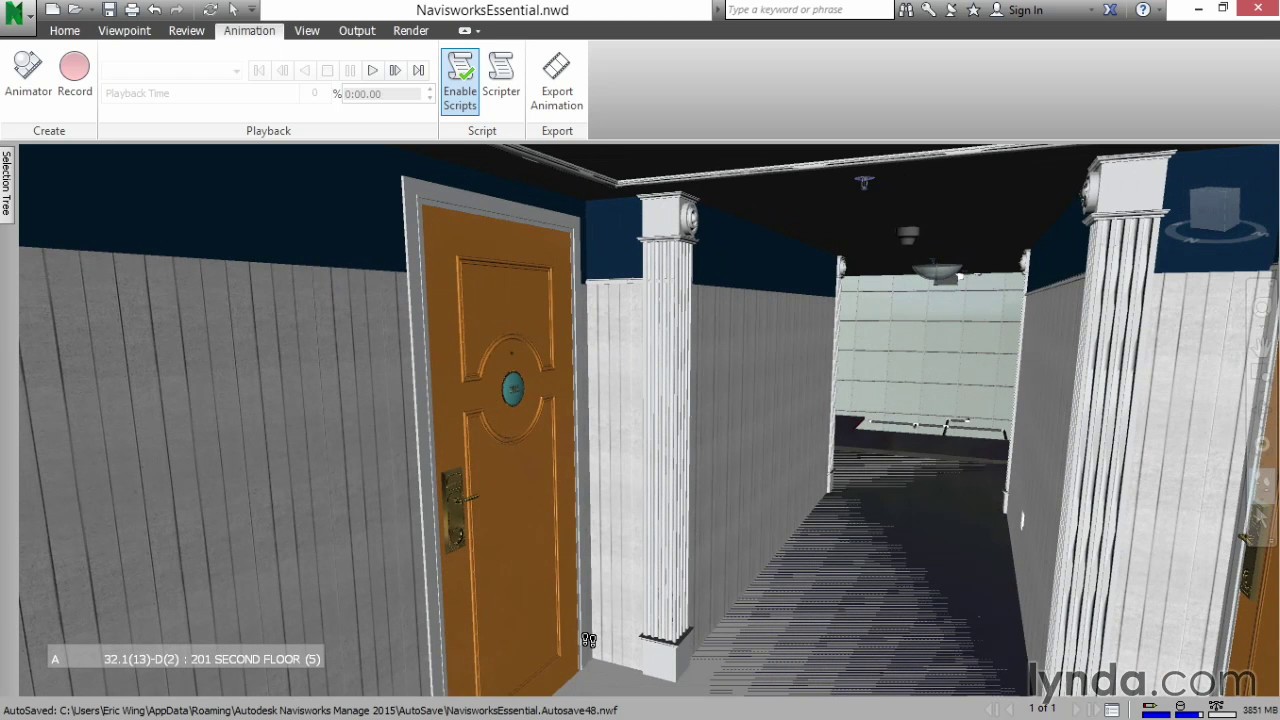Click the 3851 MB memory readout
Viewport: 1280px width, 720px height.
tap(1260, 710)
